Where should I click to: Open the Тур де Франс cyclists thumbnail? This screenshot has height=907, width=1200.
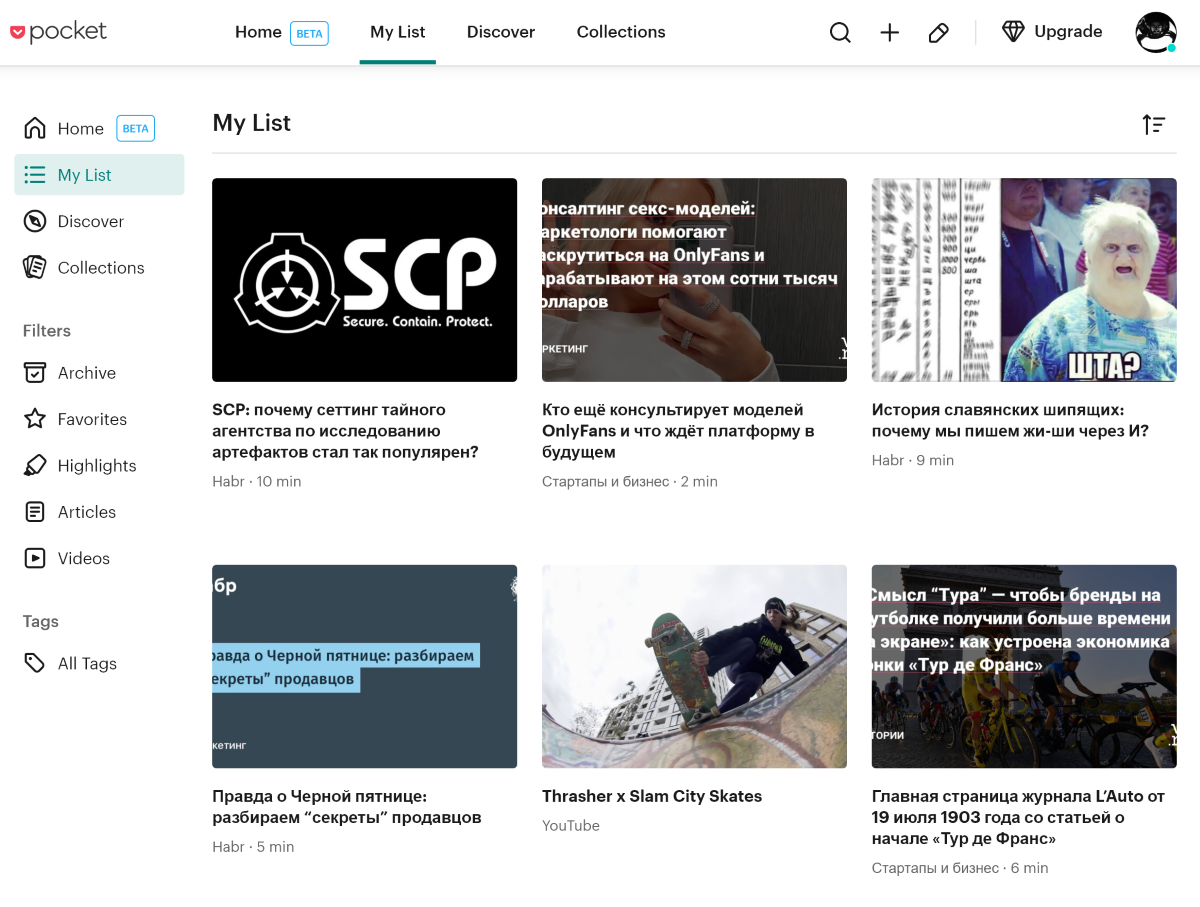1024,666
